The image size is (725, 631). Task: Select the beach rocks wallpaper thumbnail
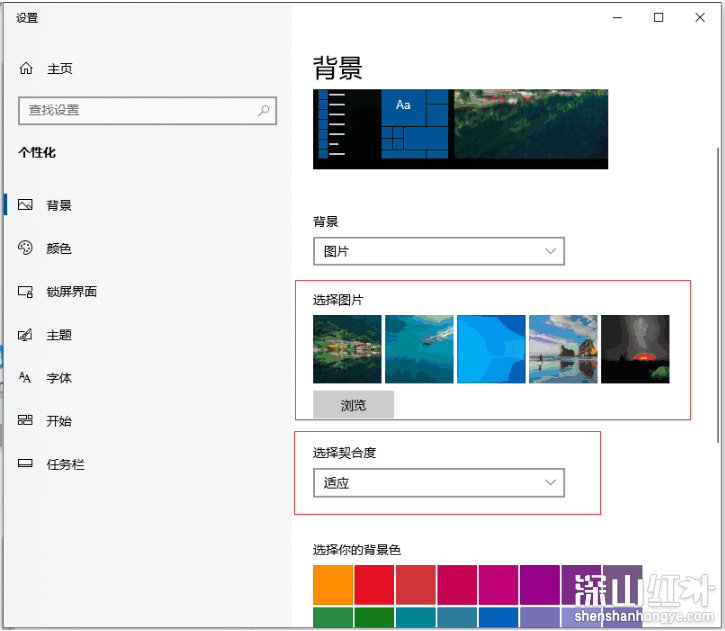point(563,349)
